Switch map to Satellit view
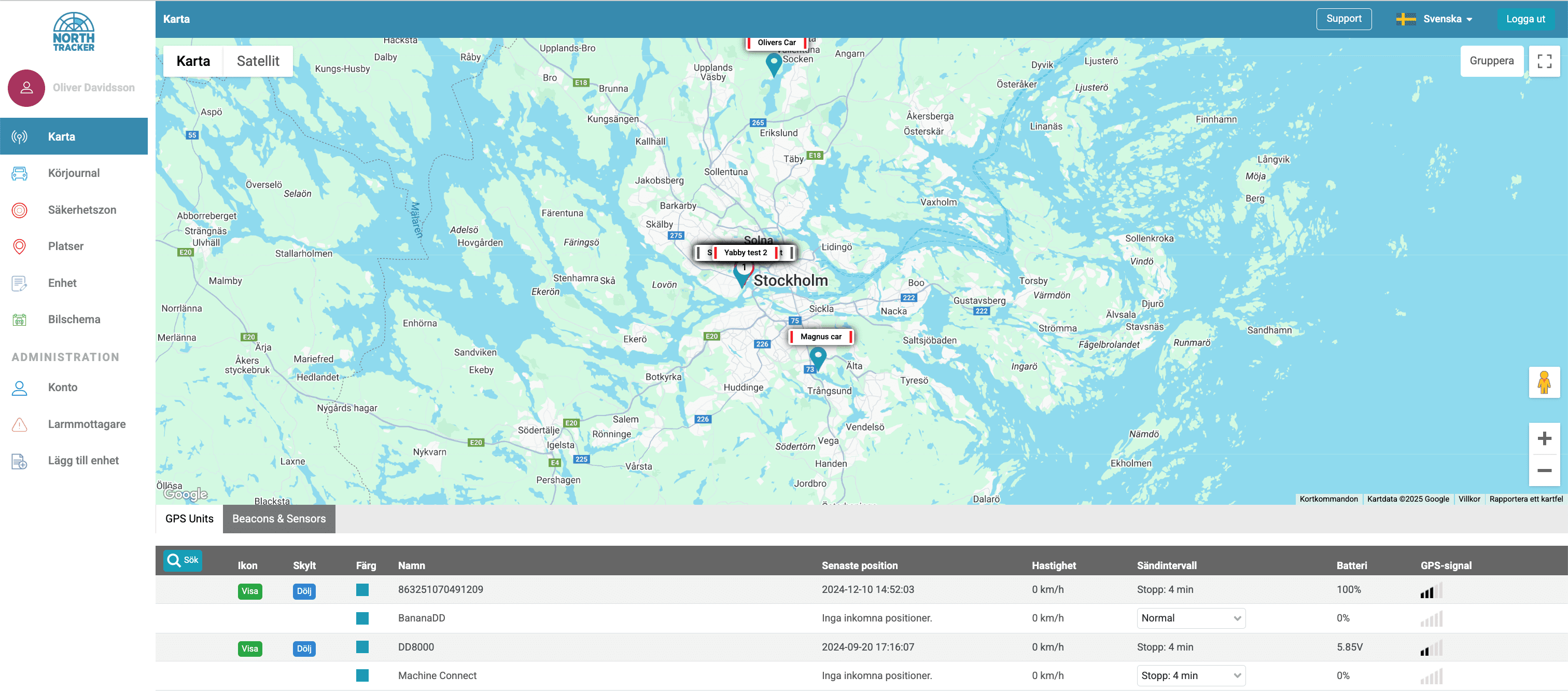Viewport: 1568px width, 691px height. point(258,61)
